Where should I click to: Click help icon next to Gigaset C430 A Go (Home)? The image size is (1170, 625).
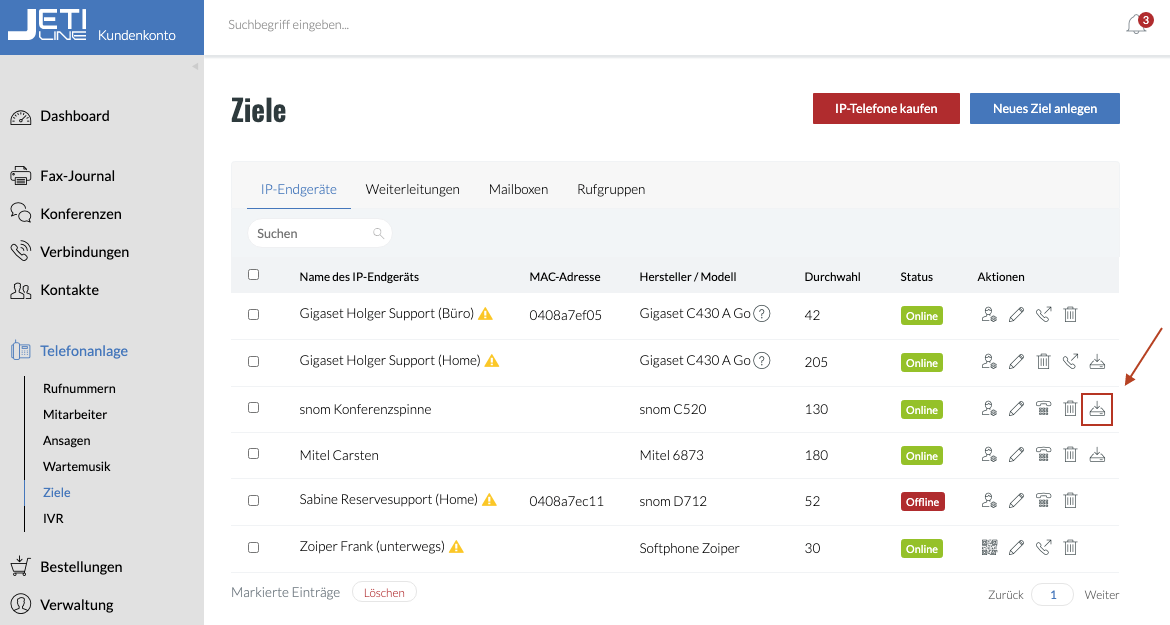762,361
